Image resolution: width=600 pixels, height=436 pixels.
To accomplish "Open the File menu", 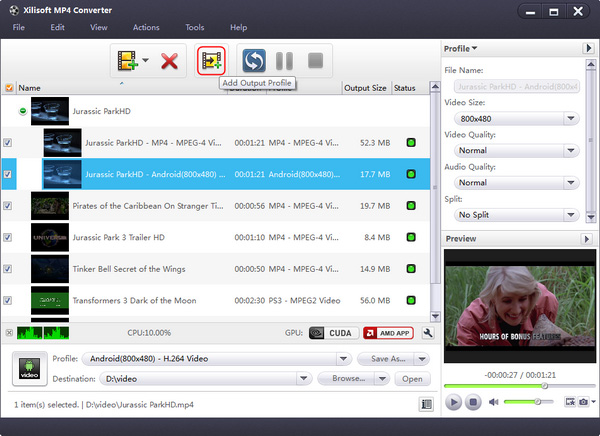I will coord(19,28).
